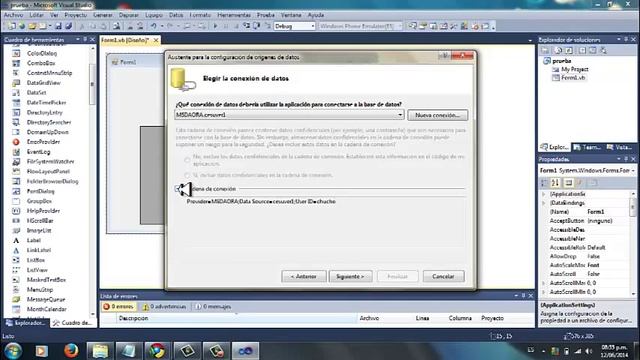The height and width of the screenshot is (360, 640).
Task: Click the < Anterior button
Action: click(303, 276)
